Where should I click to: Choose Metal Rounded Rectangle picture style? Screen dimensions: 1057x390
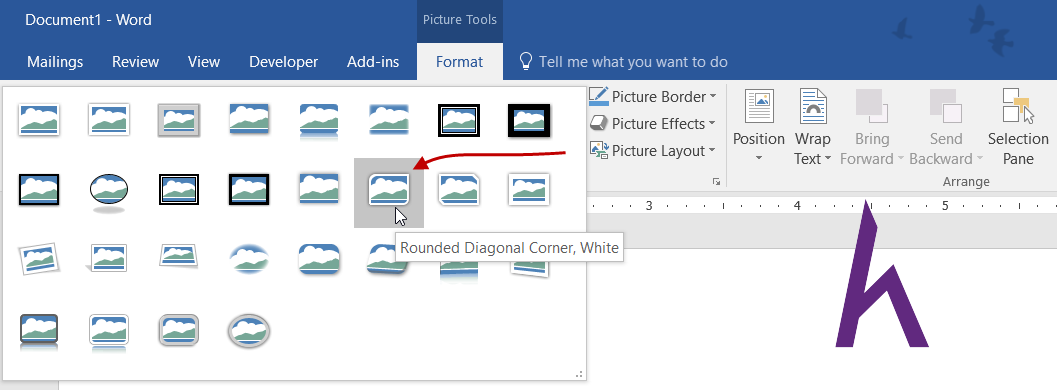click(179, 330)
